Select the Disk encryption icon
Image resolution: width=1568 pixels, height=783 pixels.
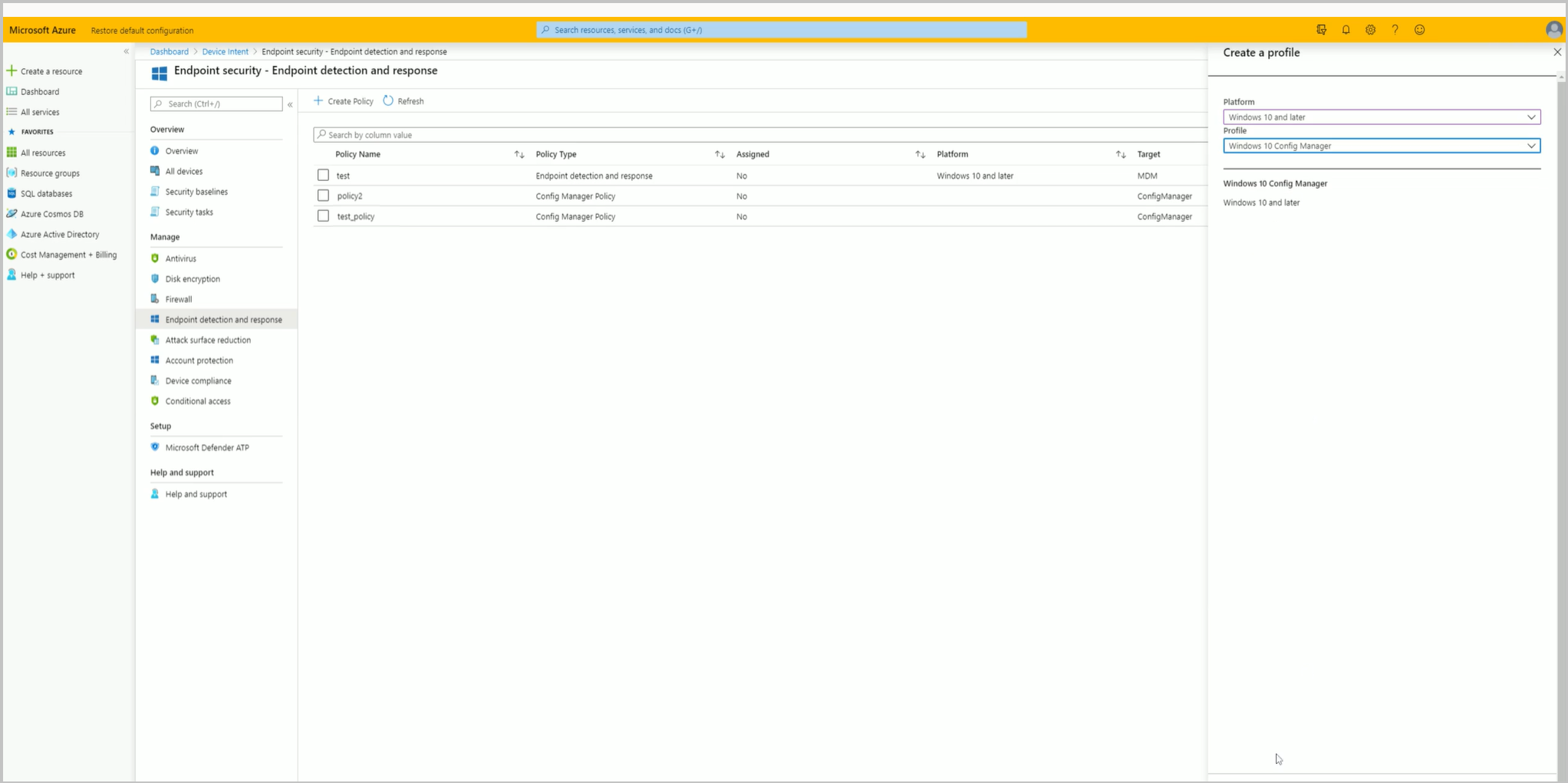155,278
